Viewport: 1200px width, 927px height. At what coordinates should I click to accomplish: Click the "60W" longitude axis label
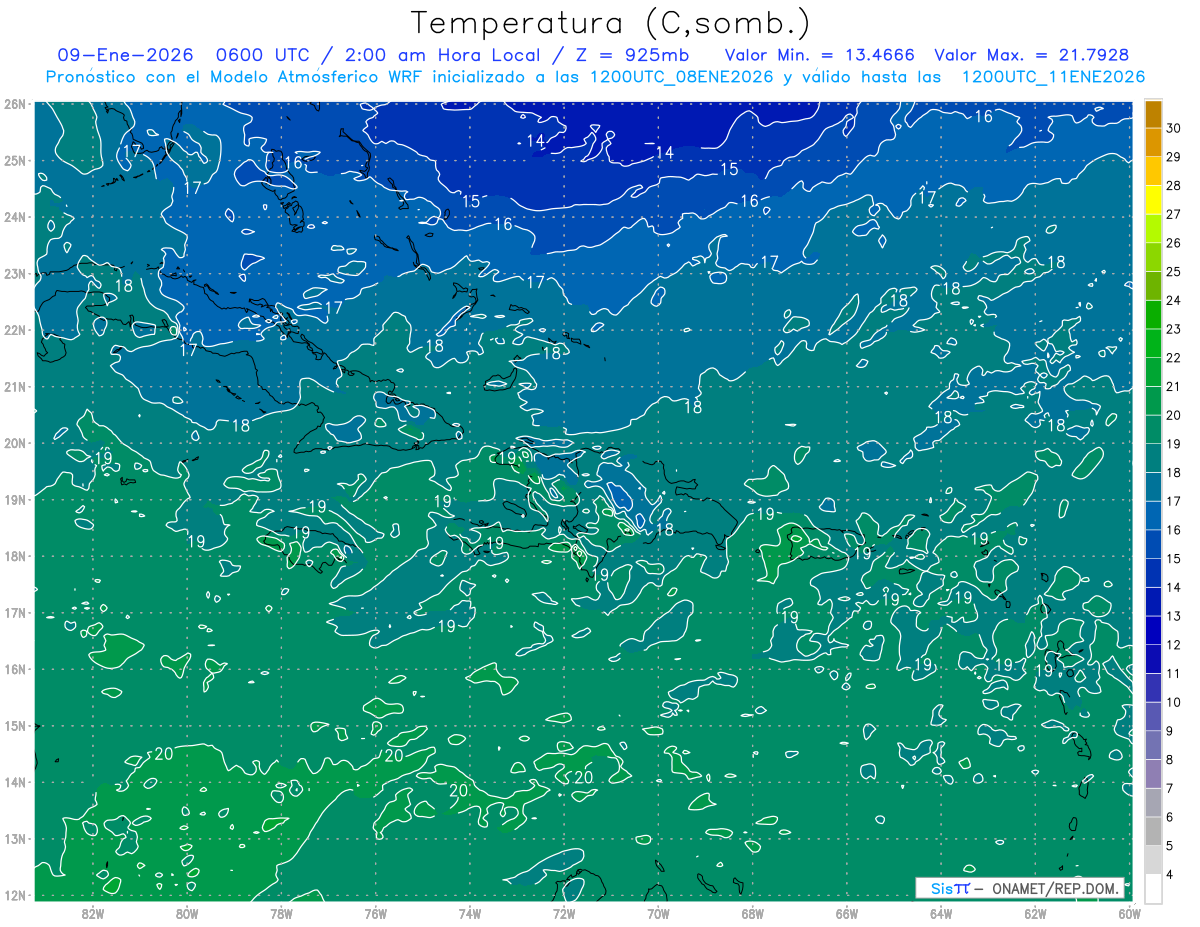click(1129, 913)
